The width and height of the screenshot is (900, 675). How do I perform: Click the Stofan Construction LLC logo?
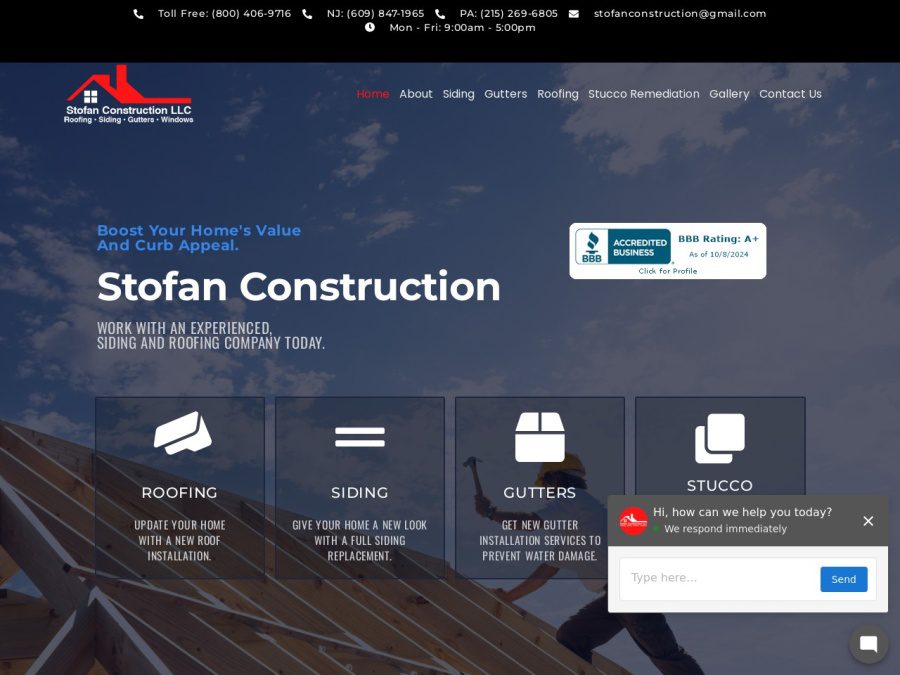(129, 95)
